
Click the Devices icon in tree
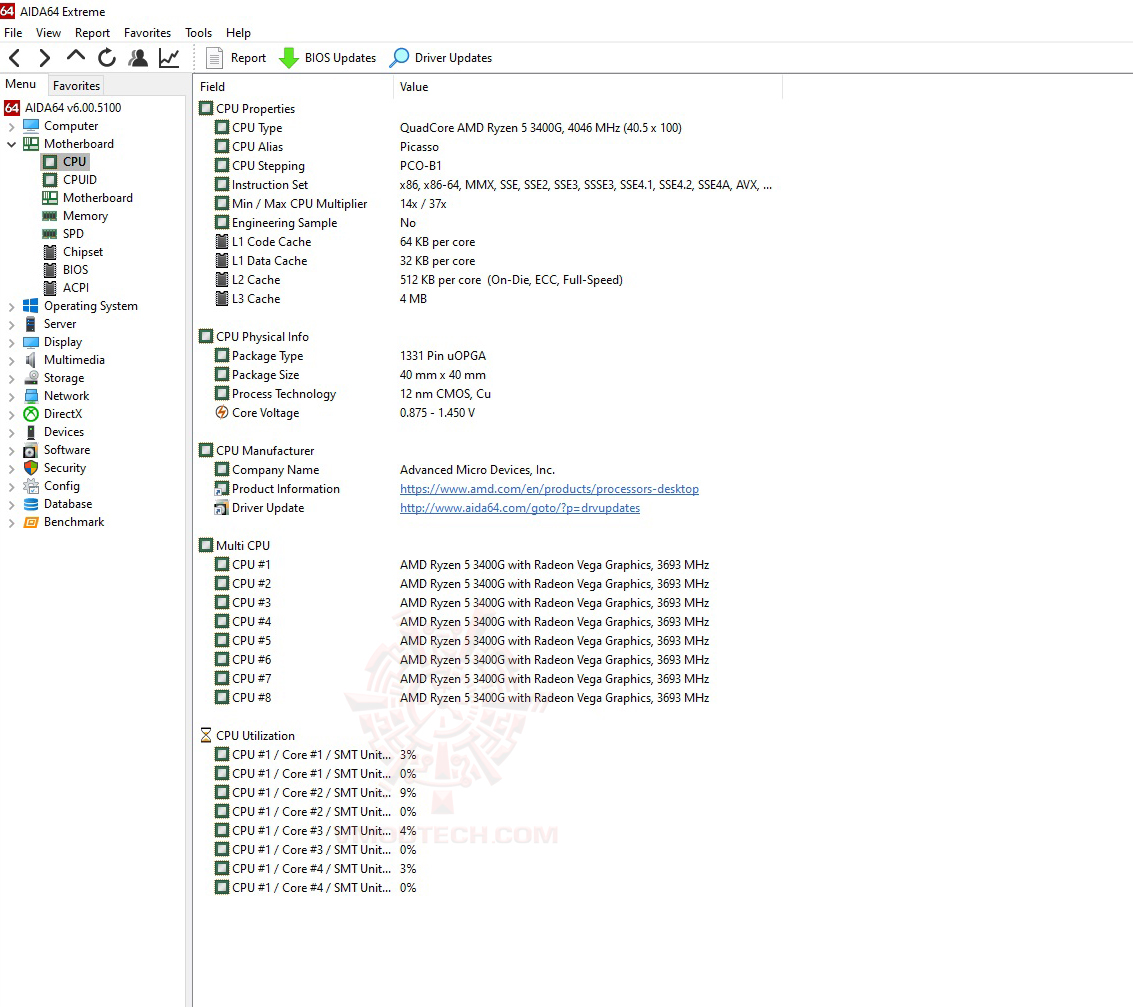pyautogui.click(x=30, y=432)
